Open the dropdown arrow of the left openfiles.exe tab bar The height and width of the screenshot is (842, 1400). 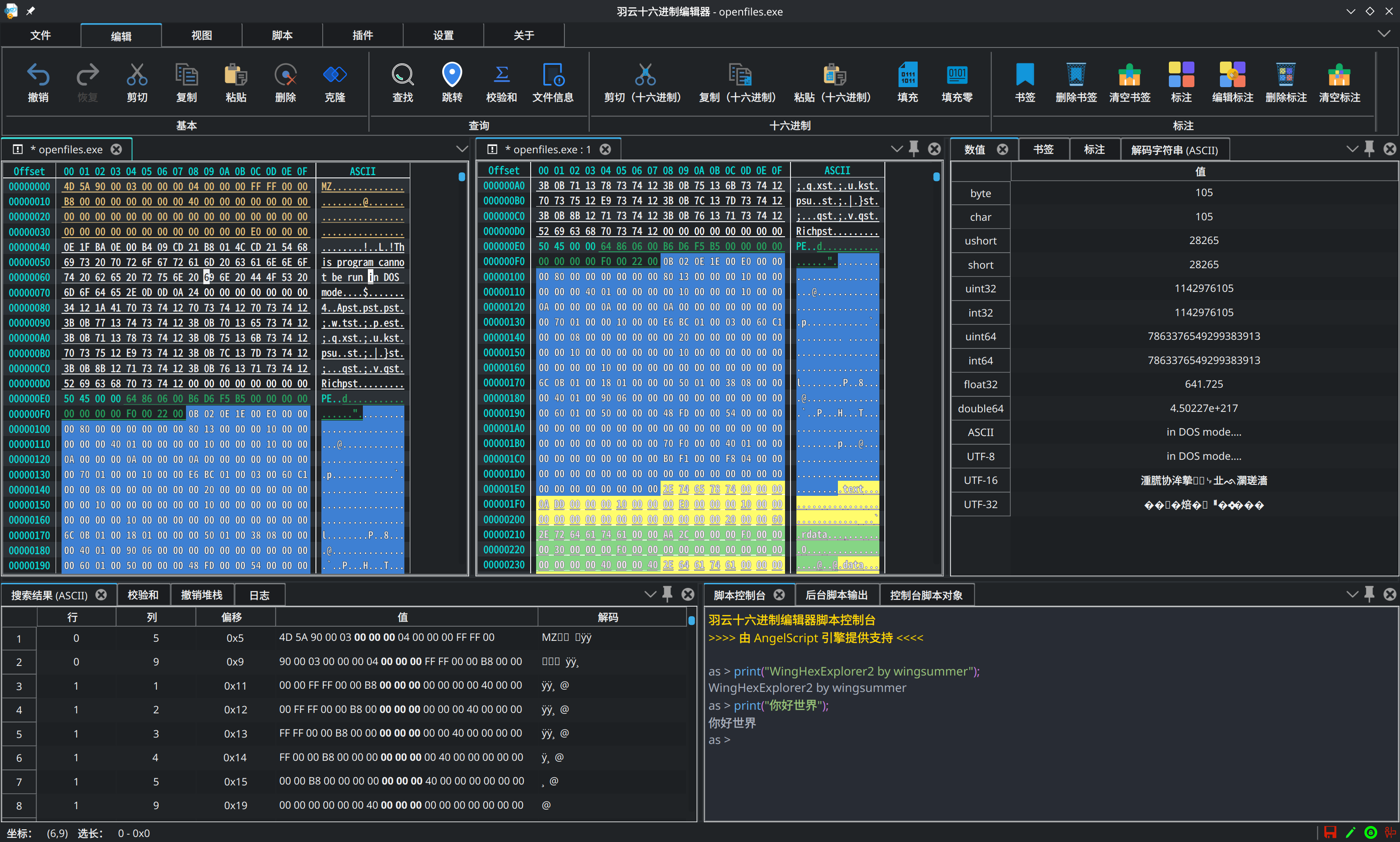461,149
